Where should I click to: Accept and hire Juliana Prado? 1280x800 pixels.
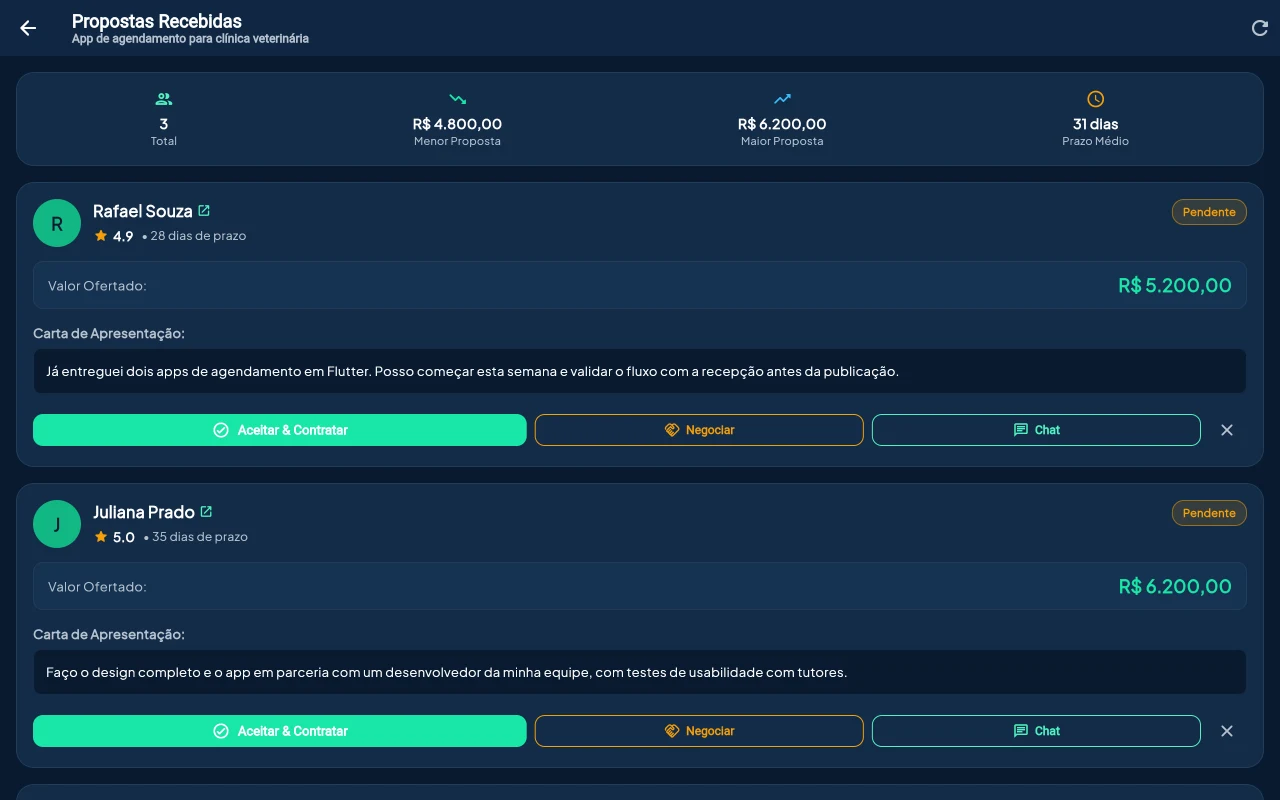coord(280,731)
